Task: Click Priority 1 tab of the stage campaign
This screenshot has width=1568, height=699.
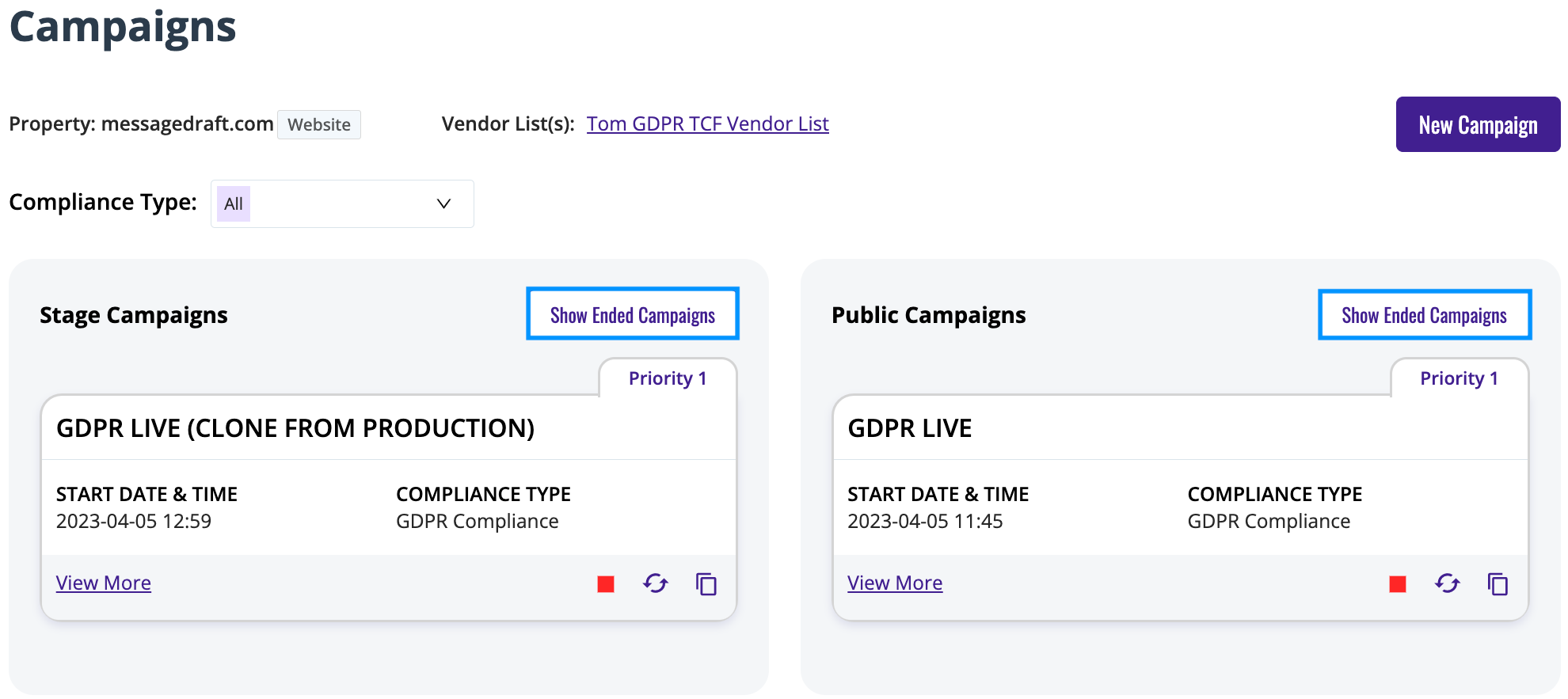Action: [x=668, y=378]
